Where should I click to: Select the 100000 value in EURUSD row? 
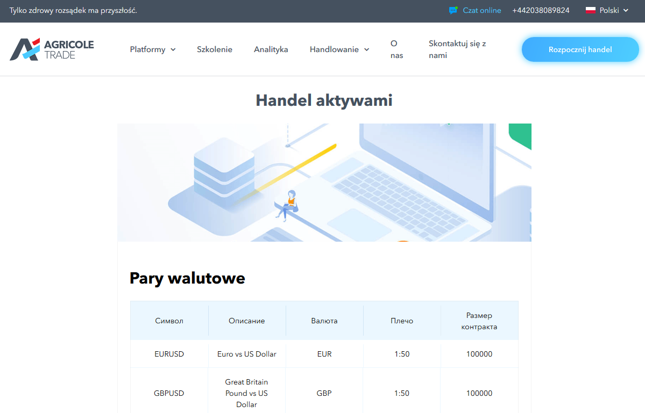coord(479,354)
